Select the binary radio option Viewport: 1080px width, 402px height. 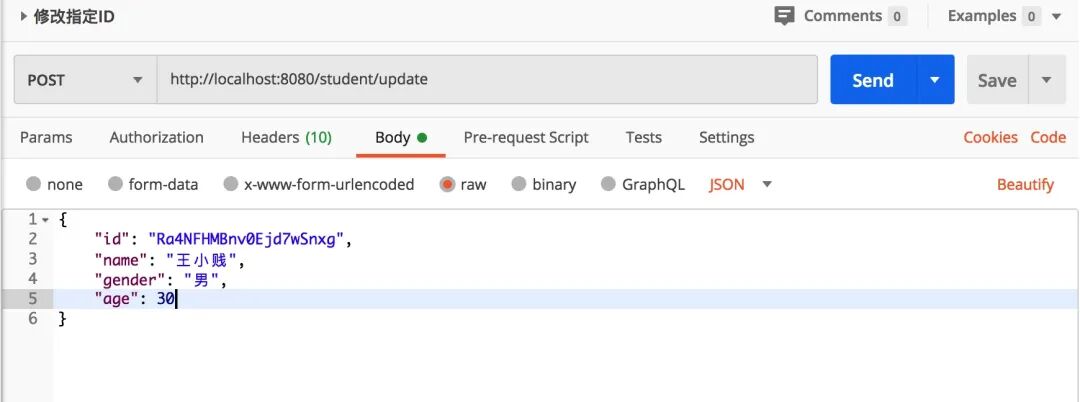click(519, 184)
